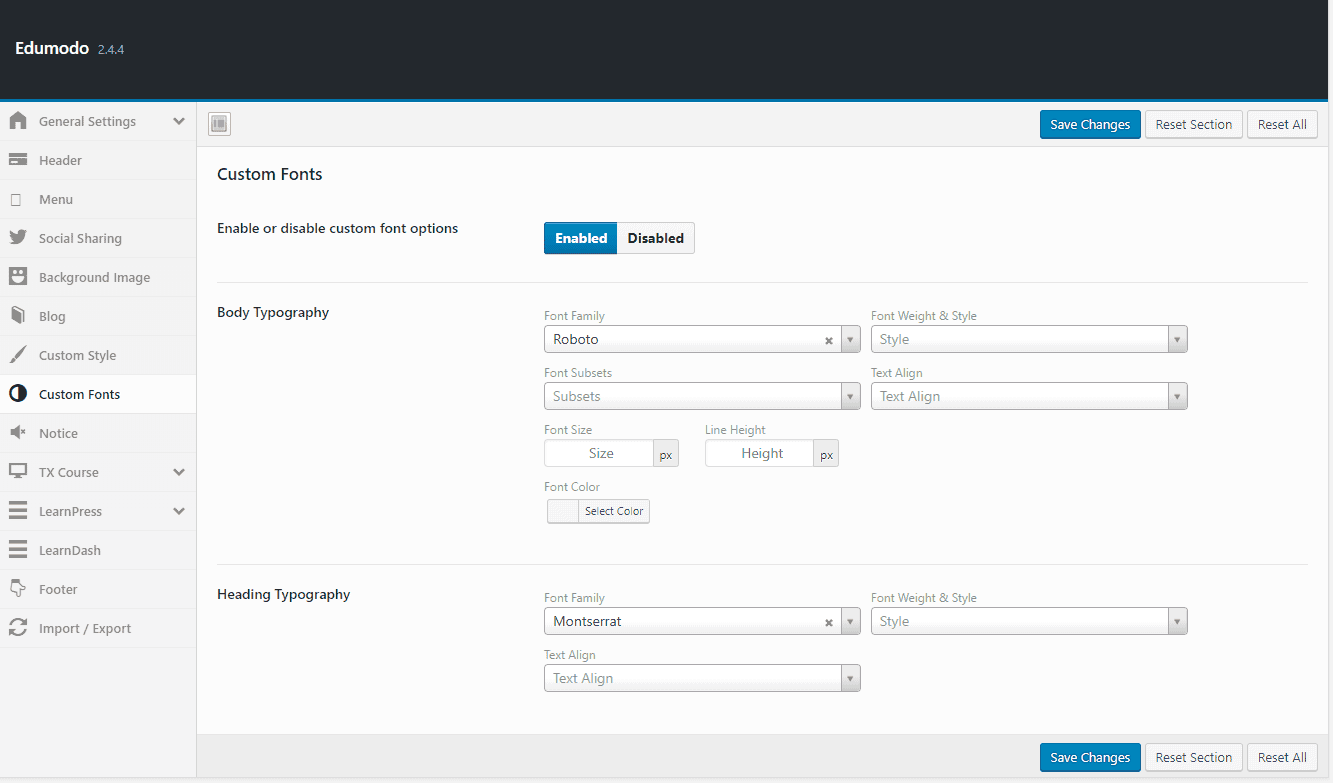1333x783 pixels.
Task: Click the refresh icon for Import / Export
Action: pyautogui.click(x=18, y=628)
